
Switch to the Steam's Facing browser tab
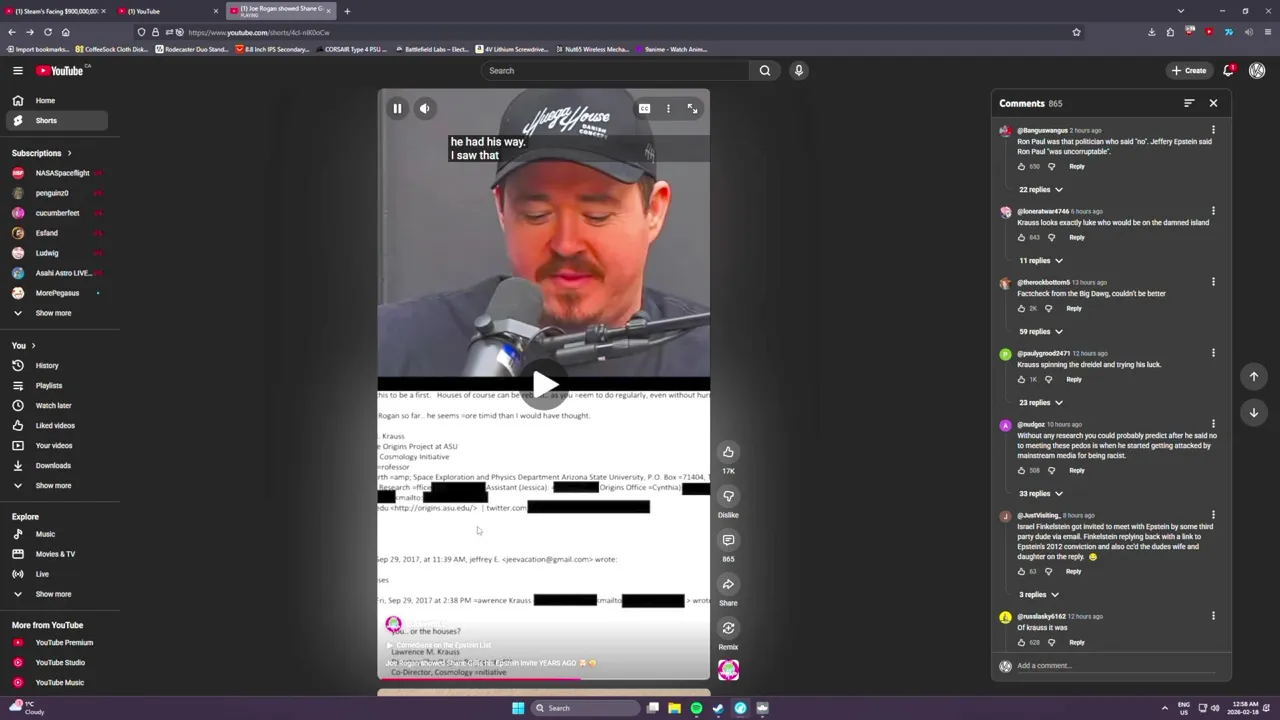55,11
